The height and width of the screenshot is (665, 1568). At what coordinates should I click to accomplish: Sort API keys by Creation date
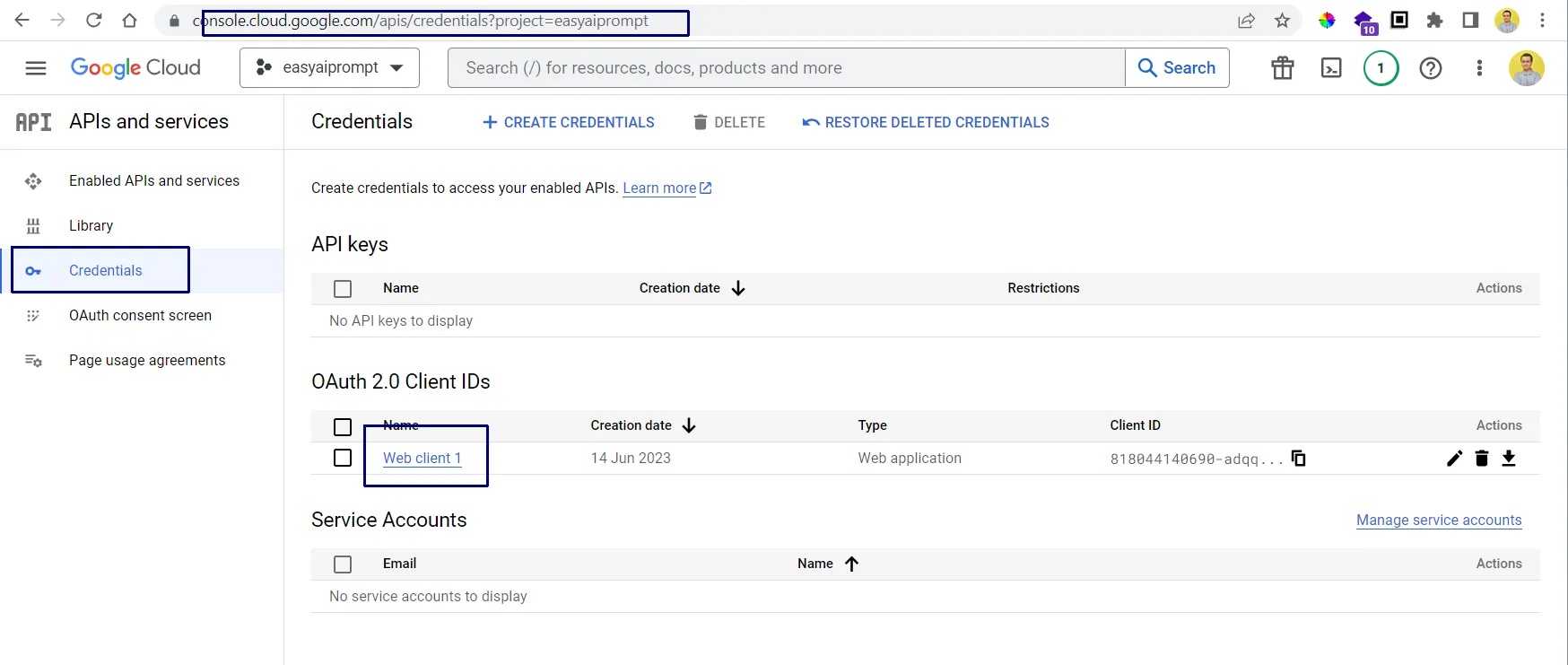[x=692, y=288]
